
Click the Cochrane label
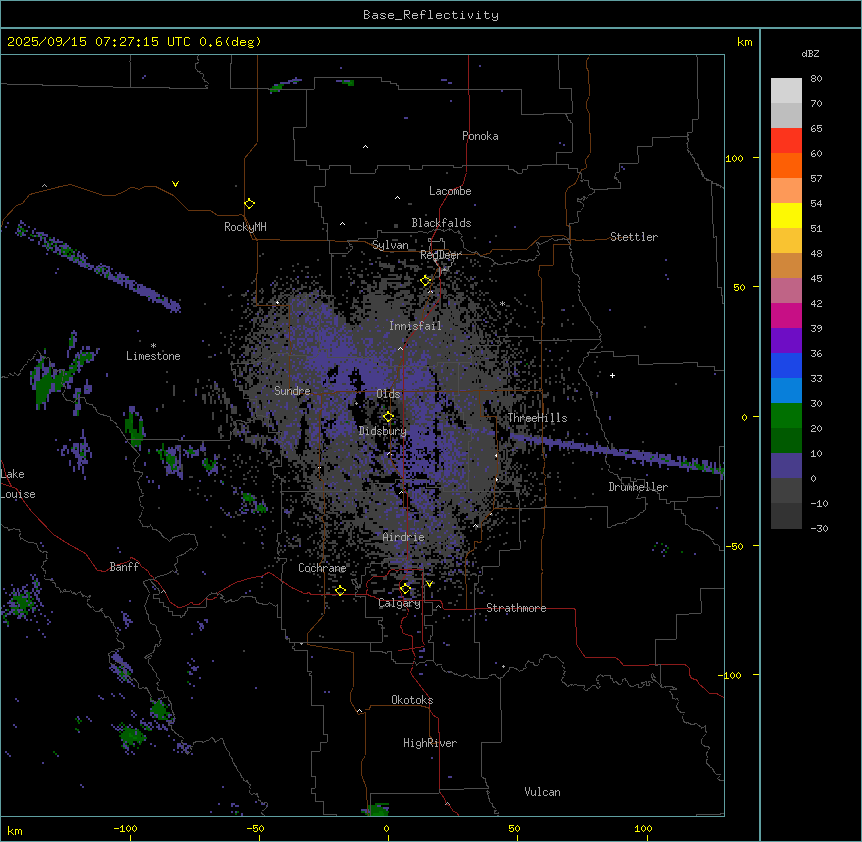click(322, 568)
